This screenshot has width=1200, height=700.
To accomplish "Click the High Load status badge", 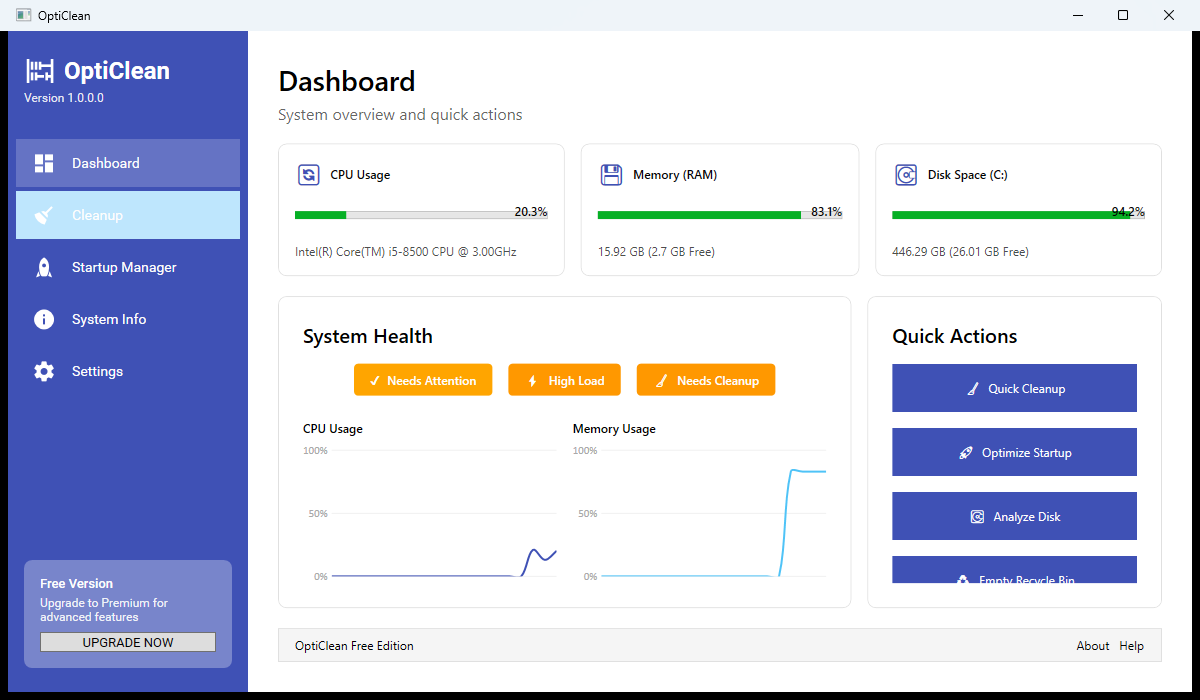I will point(564,380).
